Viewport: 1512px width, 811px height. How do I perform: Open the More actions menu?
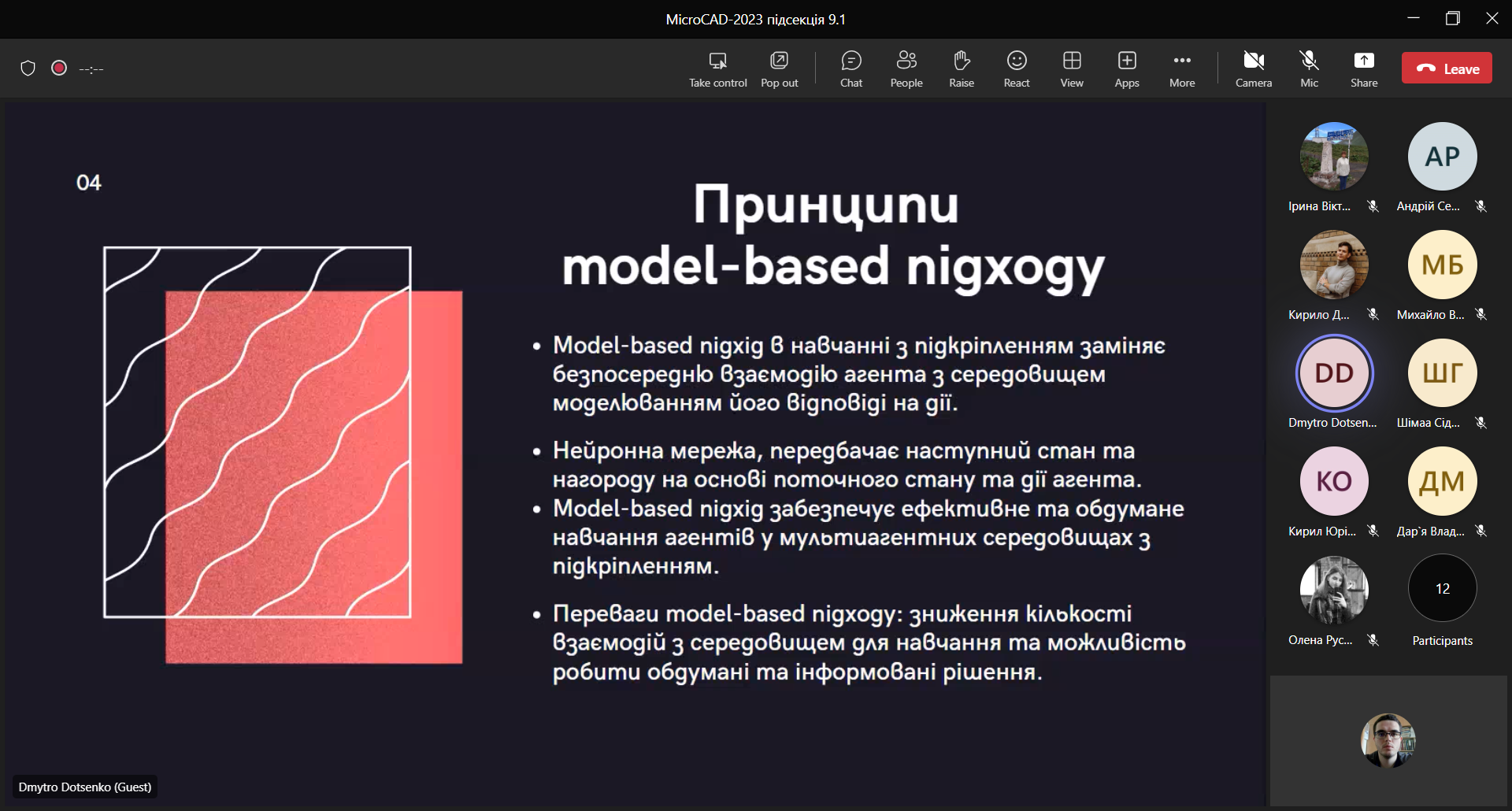1181,61
